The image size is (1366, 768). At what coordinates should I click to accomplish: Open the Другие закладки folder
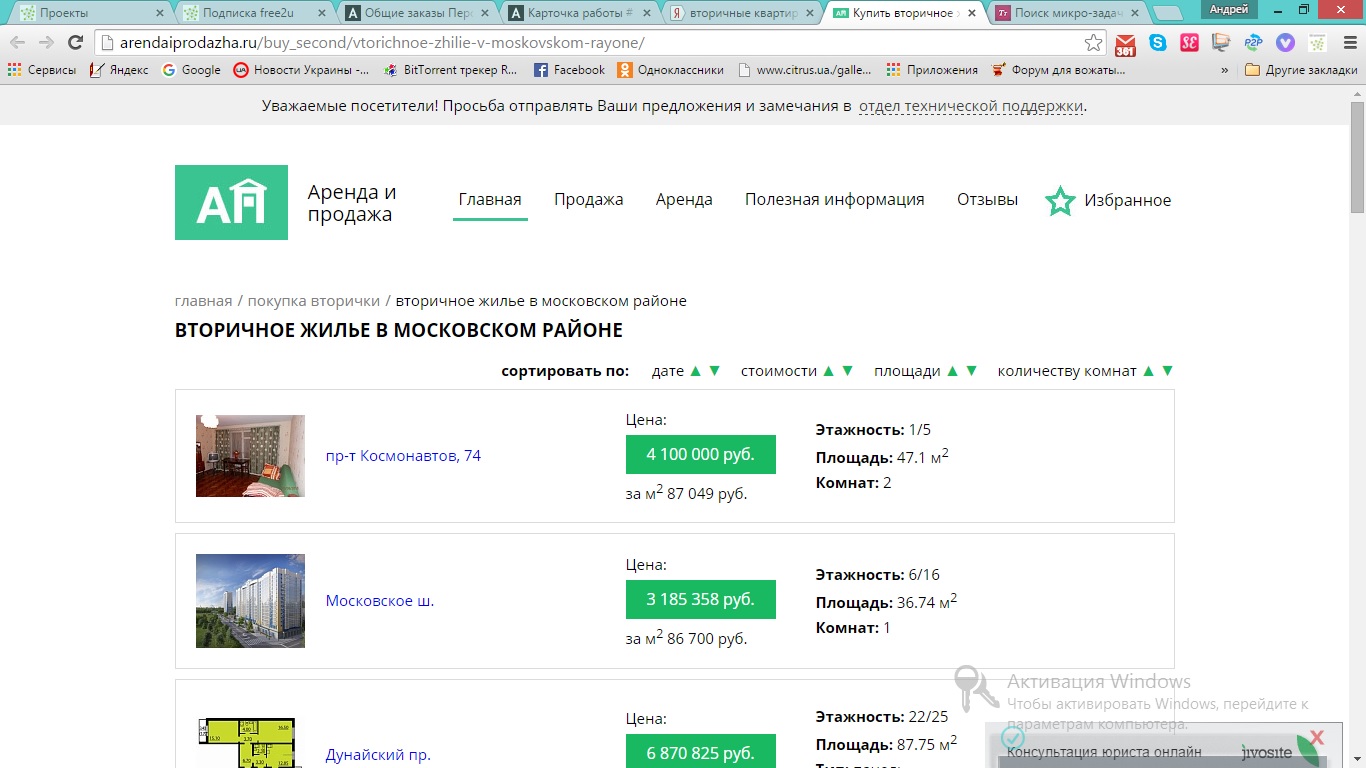pyautogui.click(x=1301, y=70)
